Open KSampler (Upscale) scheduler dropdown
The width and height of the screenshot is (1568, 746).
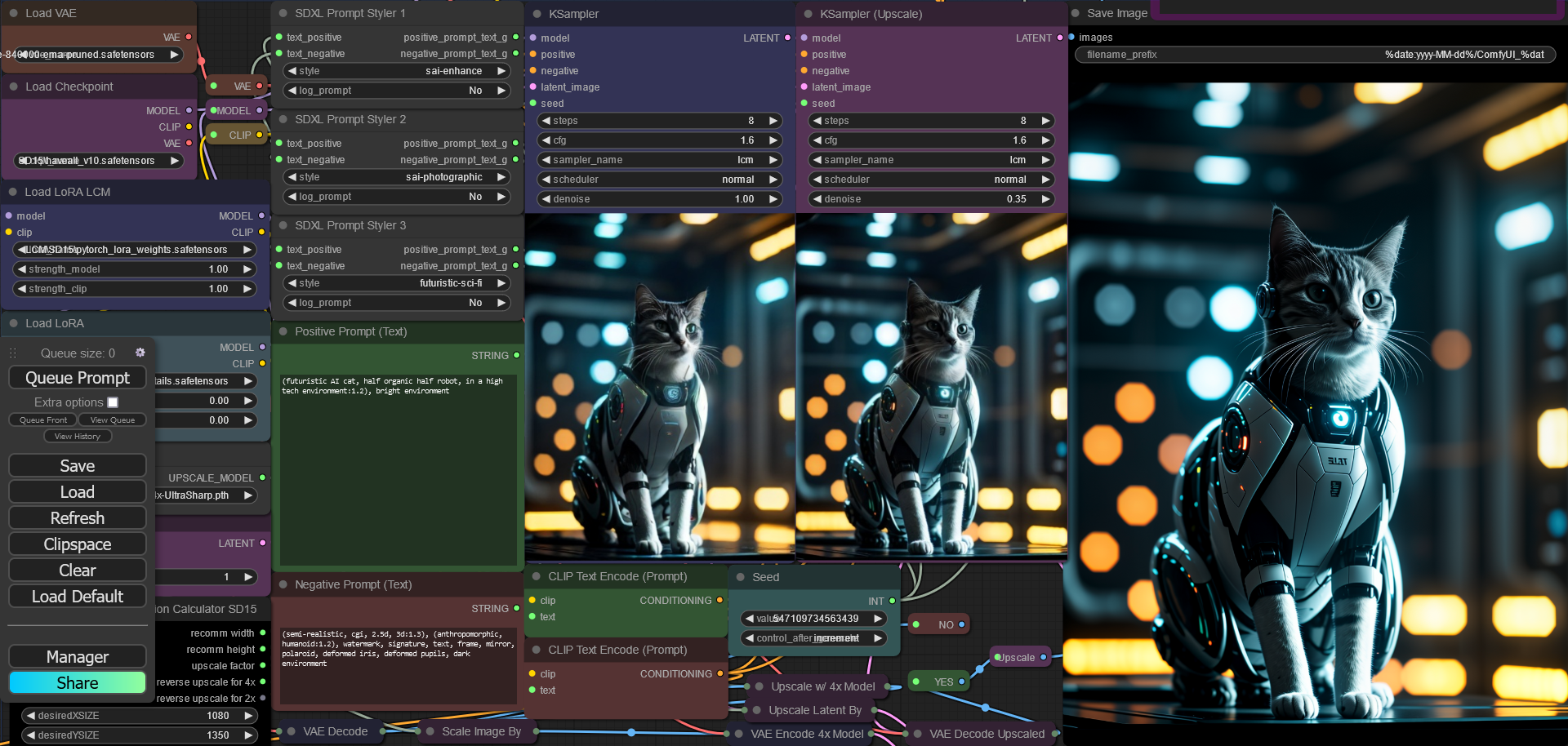[x=932, y=180]
